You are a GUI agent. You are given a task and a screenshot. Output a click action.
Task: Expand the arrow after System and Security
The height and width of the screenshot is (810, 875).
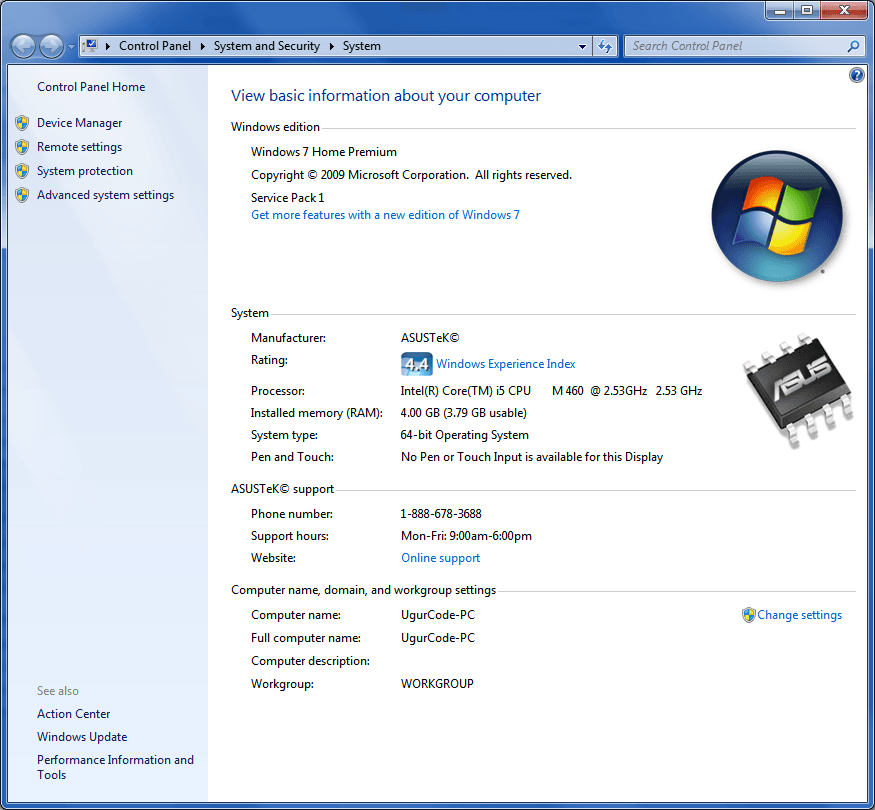coord(331,46)
